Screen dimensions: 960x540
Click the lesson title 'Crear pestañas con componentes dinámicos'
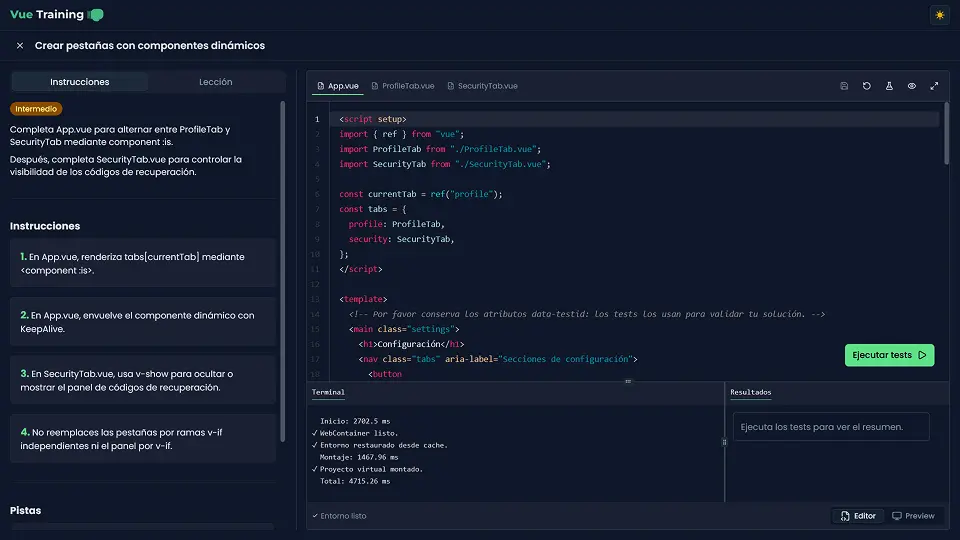tap(150, 45)
